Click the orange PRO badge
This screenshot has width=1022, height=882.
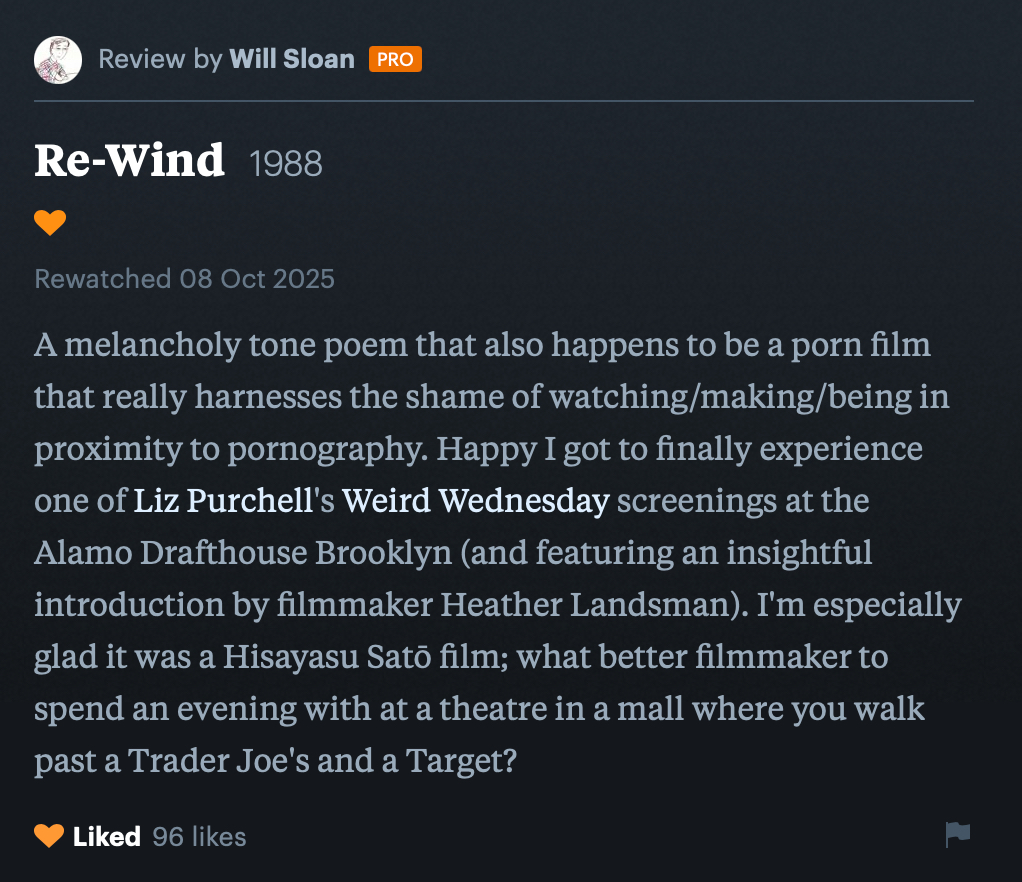coord(395,60)
